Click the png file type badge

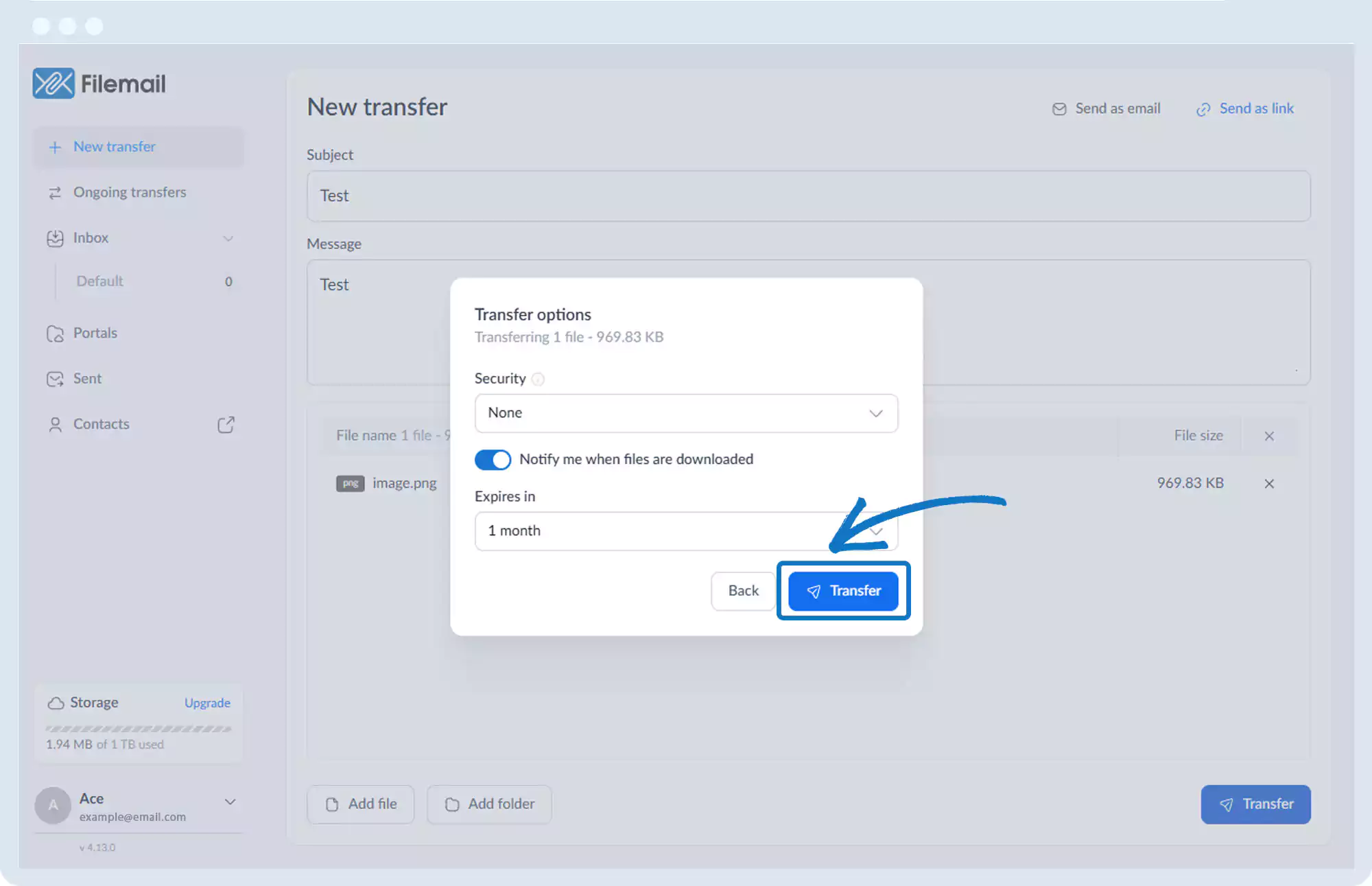[350, 483]
